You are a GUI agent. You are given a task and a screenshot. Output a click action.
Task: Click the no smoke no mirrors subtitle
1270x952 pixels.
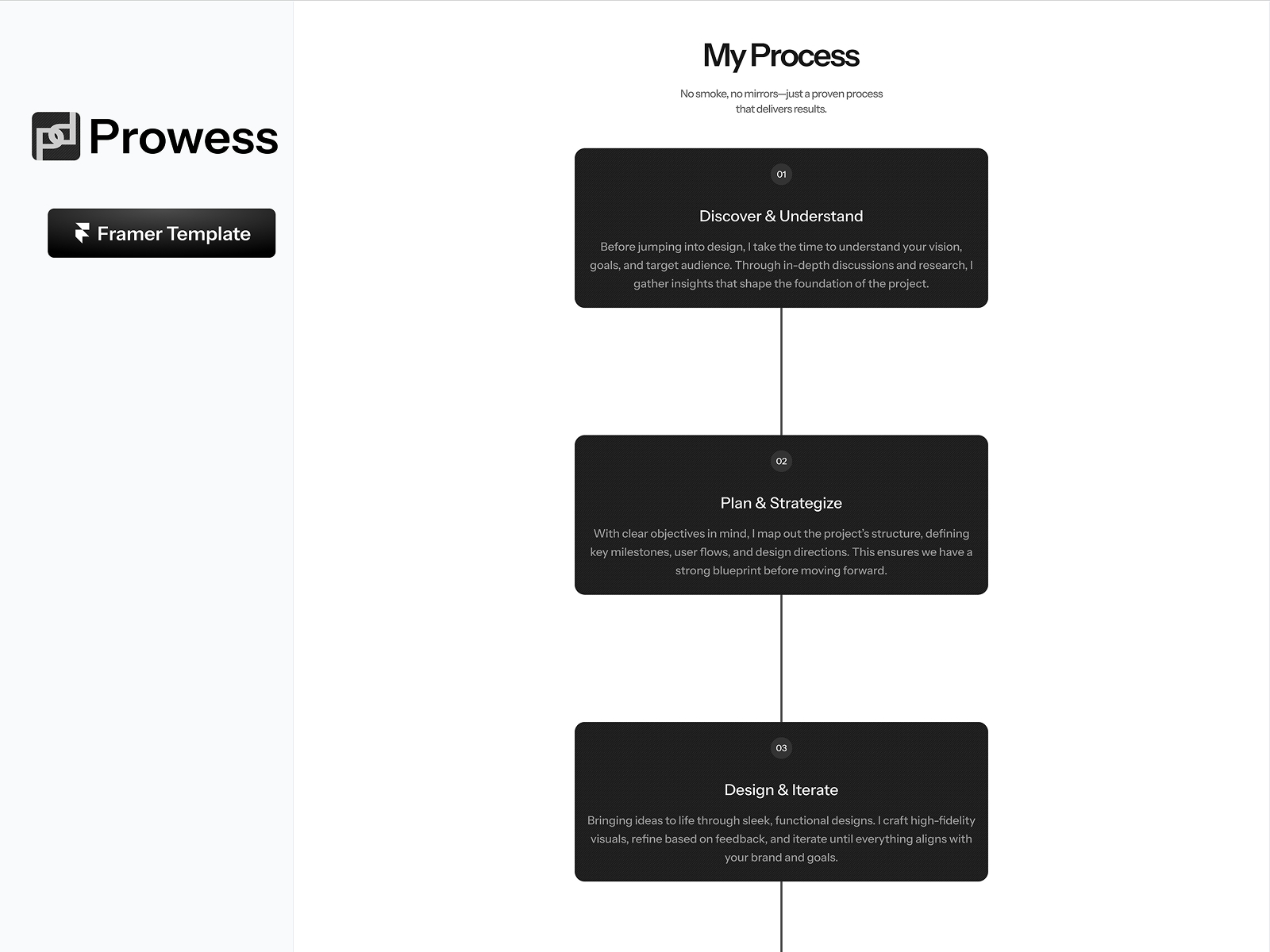[781, 101]
